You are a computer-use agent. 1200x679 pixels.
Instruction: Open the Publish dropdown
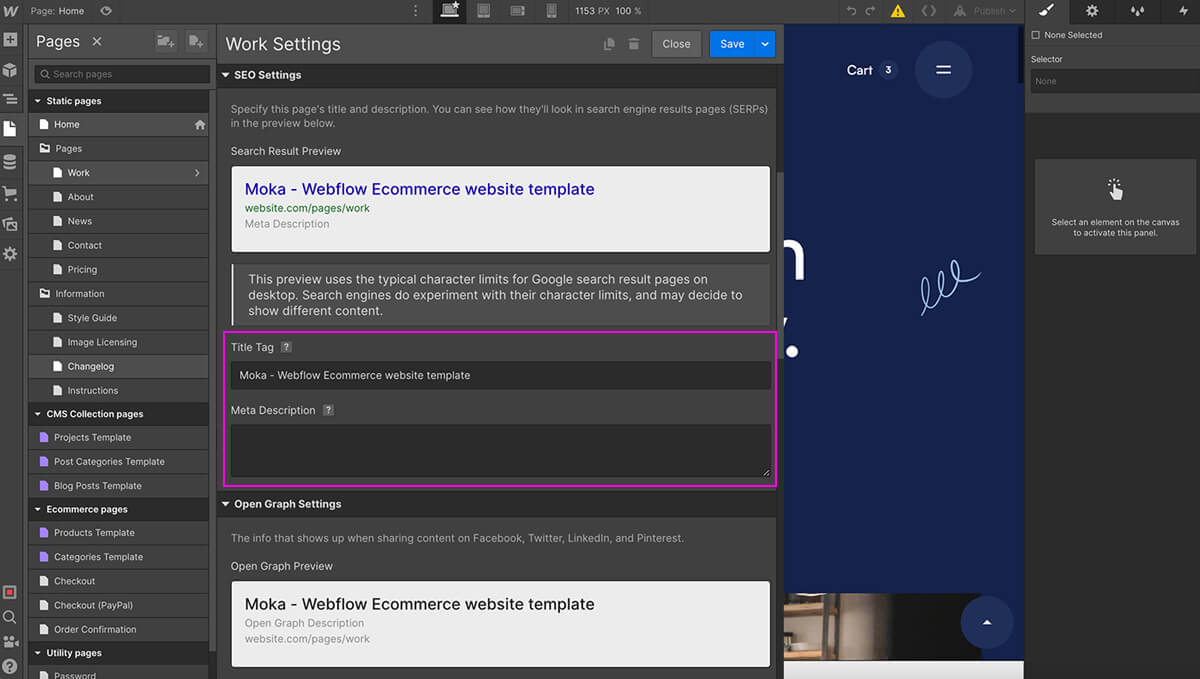click(x=985, y=11)
